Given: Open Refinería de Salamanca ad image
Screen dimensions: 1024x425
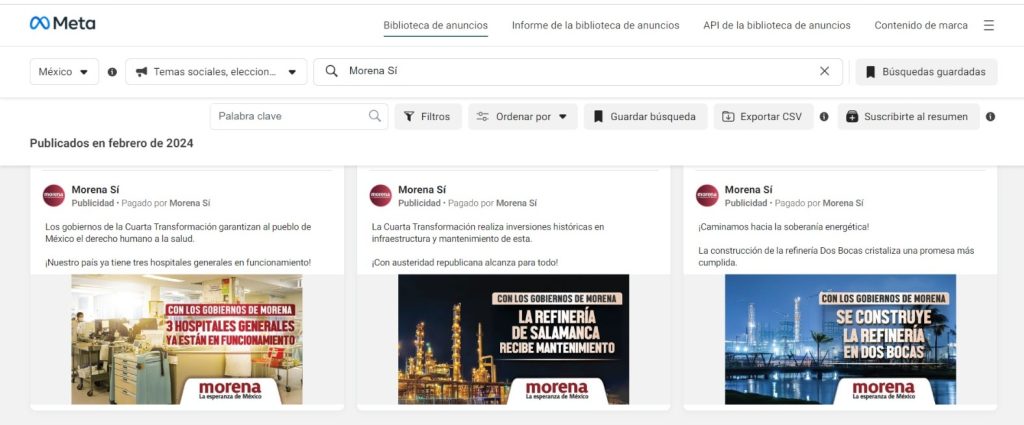Looking at the screenshot, I should coord(513,339).
